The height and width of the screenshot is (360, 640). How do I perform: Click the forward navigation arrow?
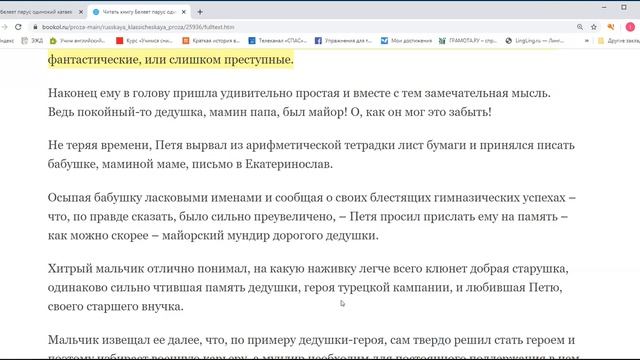[x=4, y=27]
